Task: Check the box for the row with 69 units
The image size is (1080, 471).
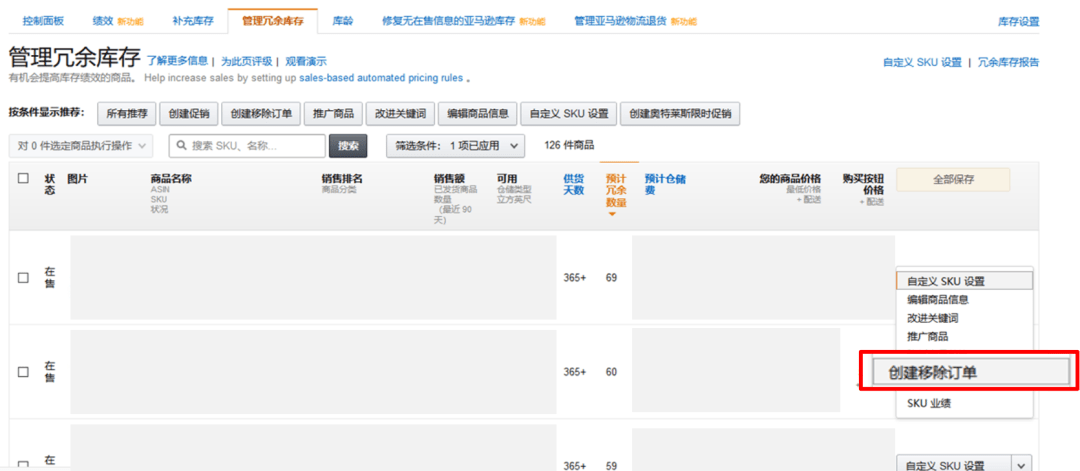Action: point(23,278)
